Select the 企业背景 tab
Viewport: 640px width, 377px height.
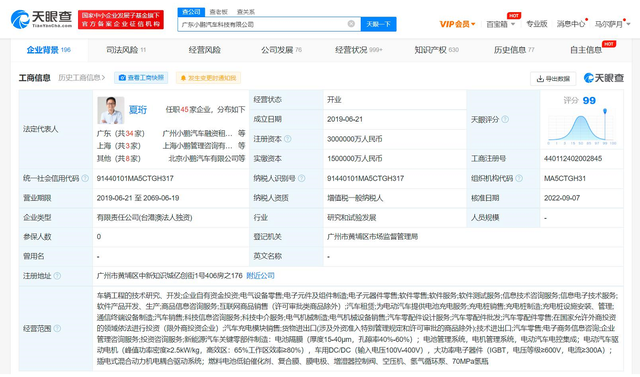[x=49, y=50]
